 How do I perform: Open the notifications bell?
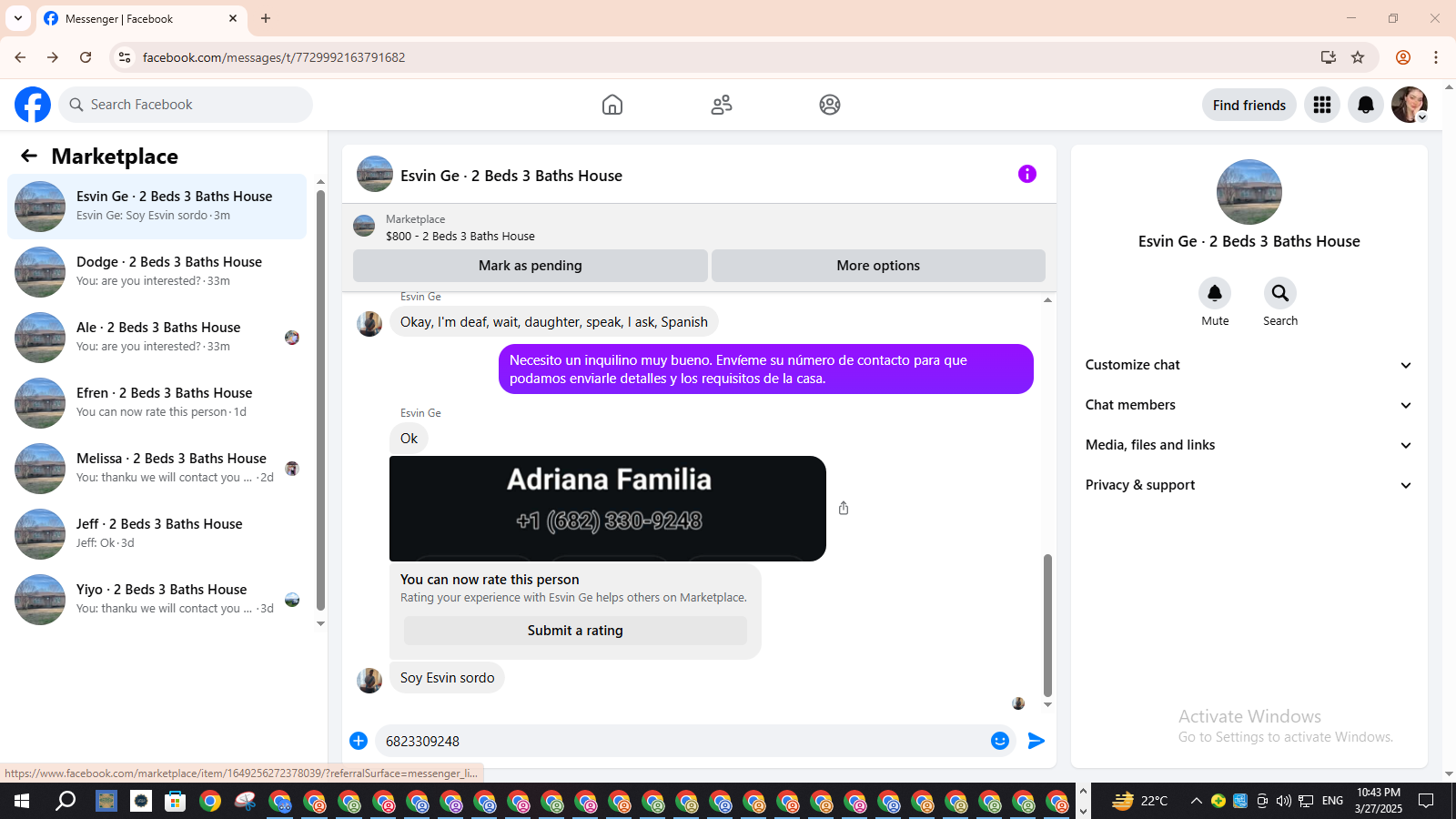(1366, 105)
